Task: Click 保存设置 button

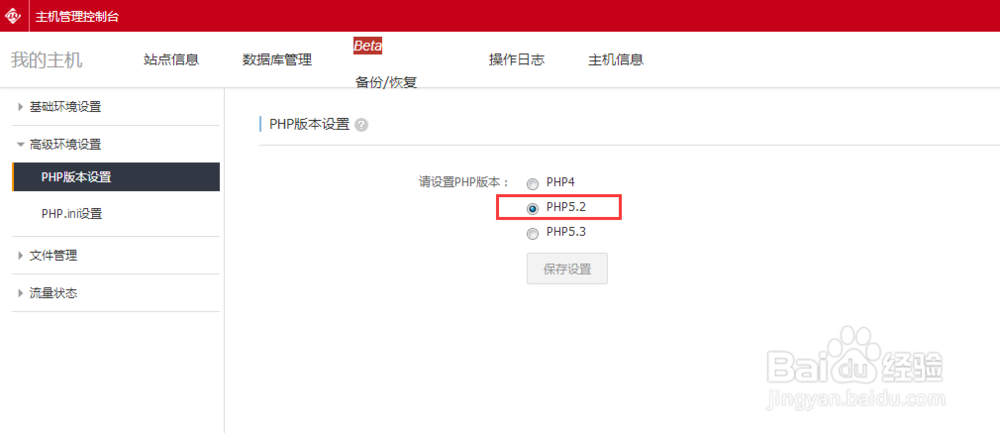Action: [x=567, y=268]
